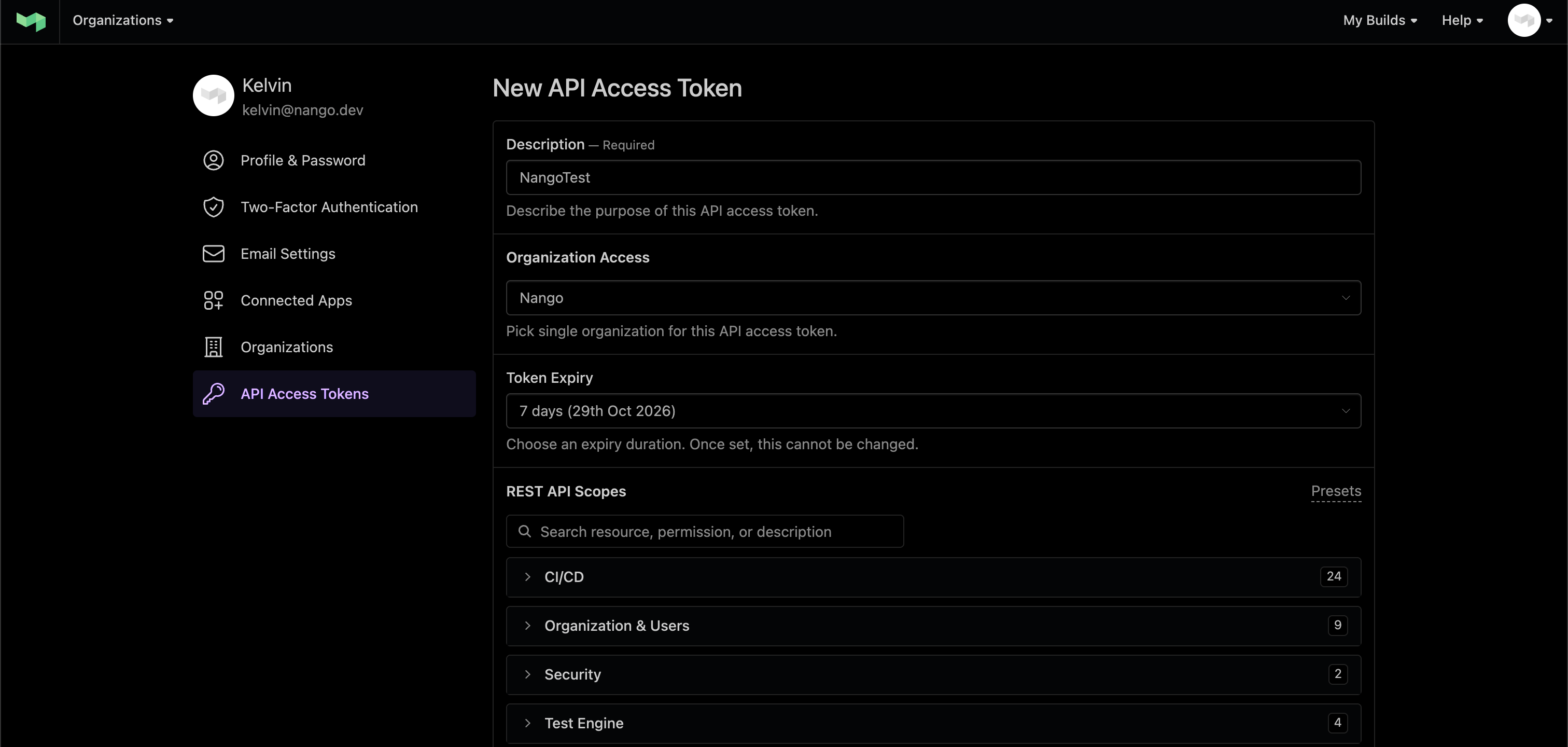Open the user avatar menu in top bar
Image resolution: width=1568 pixels, height=747 pixels.
(x=1529, y=21)
